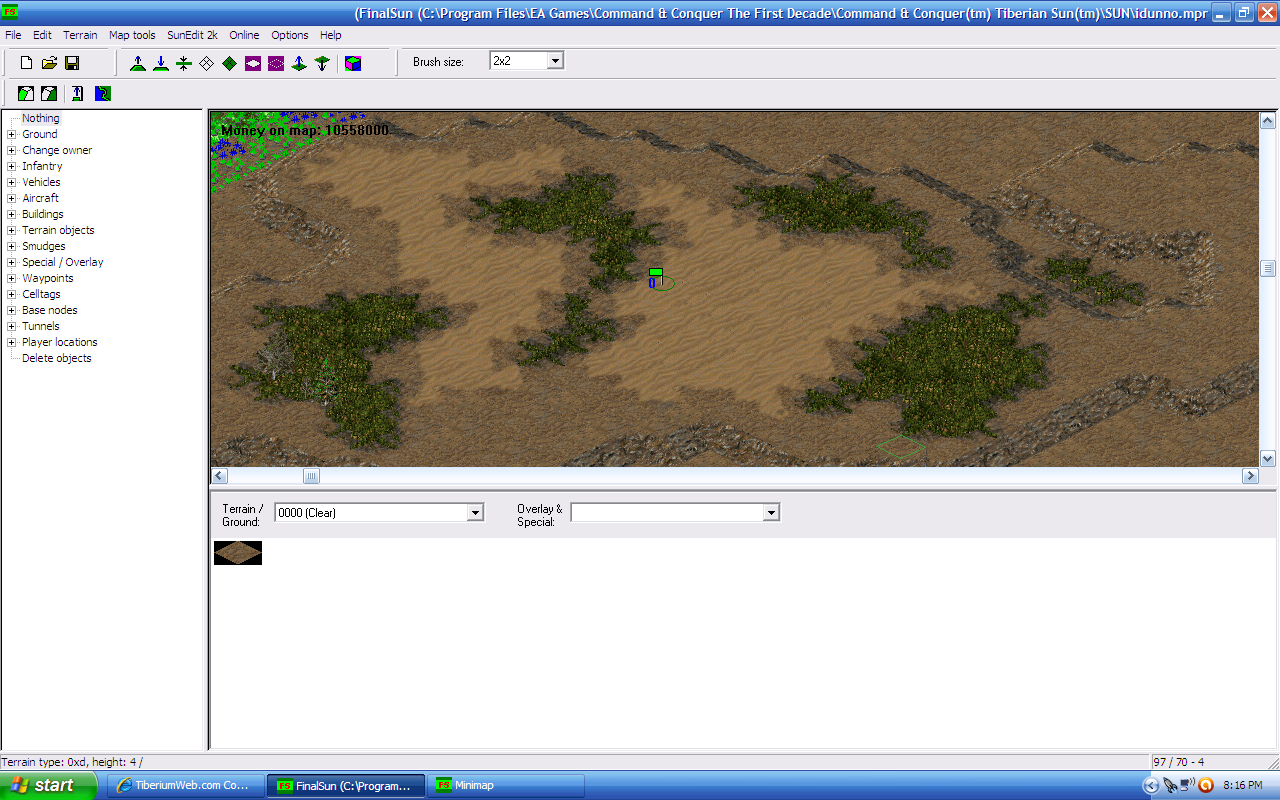Open the Online menu

tap(244, 35)
